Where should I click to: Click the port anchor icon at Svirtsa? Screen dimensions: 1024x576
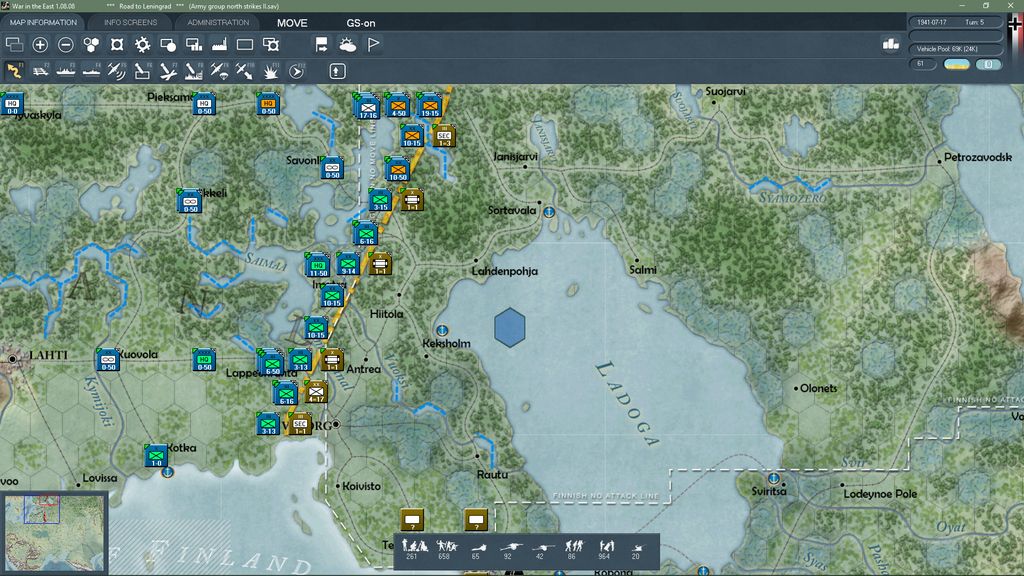click(x=774, y=478)
